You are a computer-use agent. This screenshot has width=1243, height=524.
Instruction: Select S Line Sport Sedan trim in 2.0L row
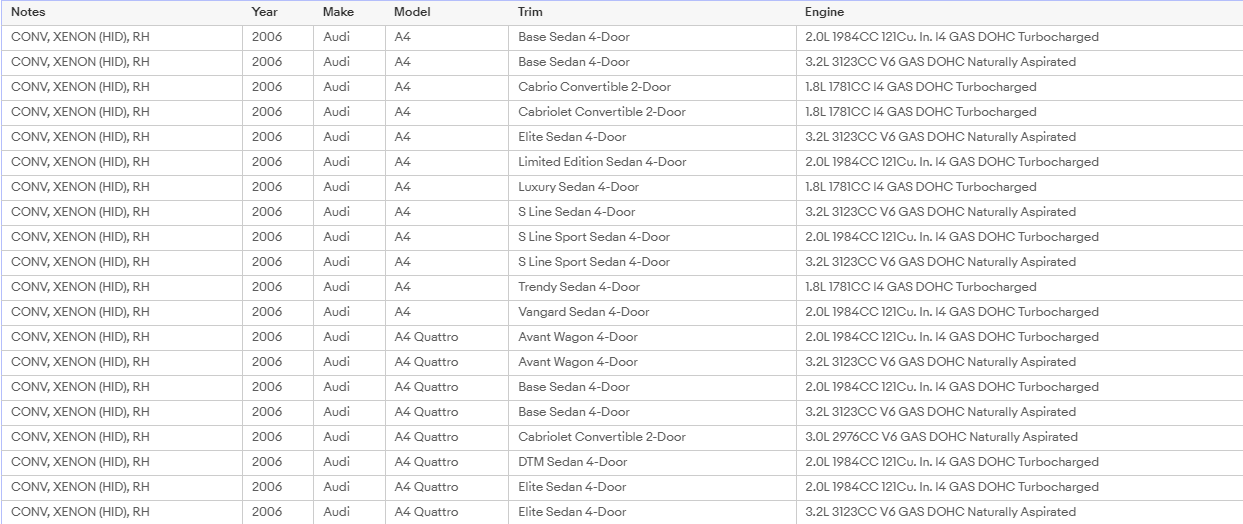[x=652, y=237]
